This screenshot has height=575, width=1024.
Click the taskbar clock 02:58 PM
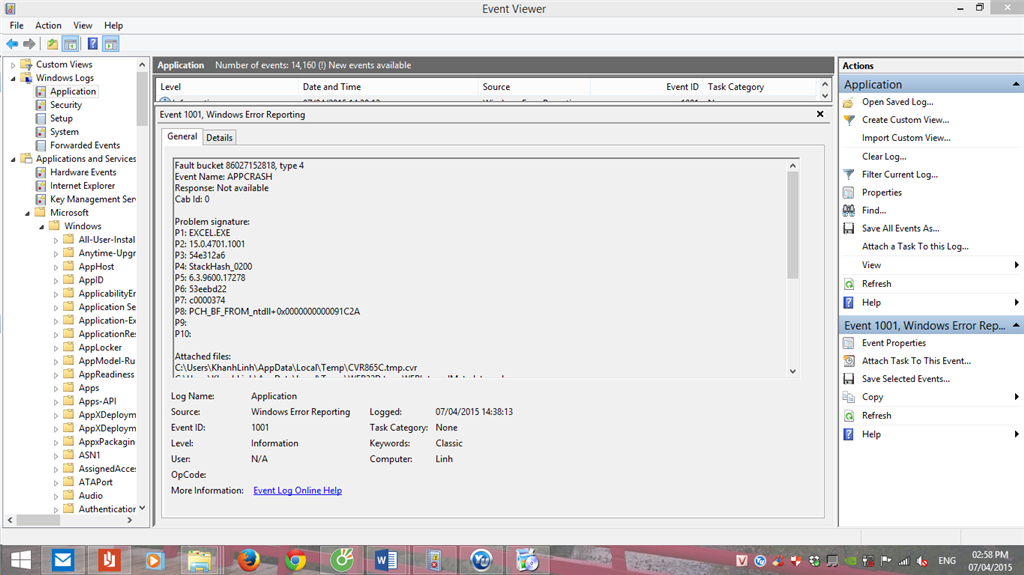[x=990, y=555]
